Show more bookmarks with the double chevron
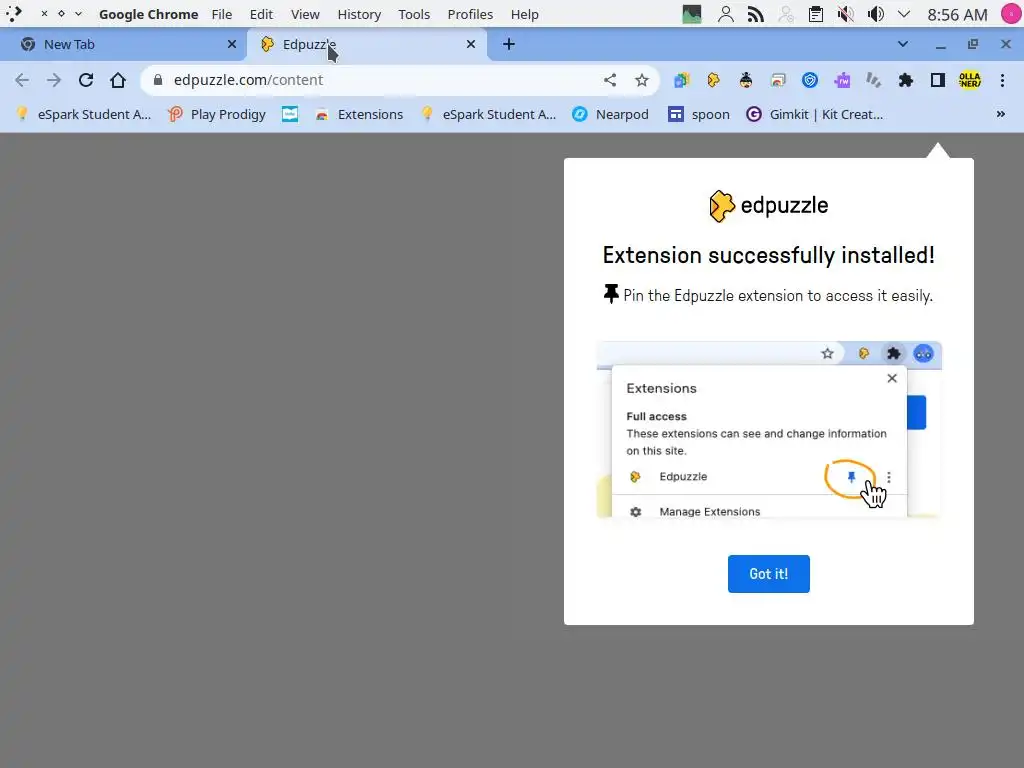Viewport: 1024px width, 768px height. point(1000,114)
